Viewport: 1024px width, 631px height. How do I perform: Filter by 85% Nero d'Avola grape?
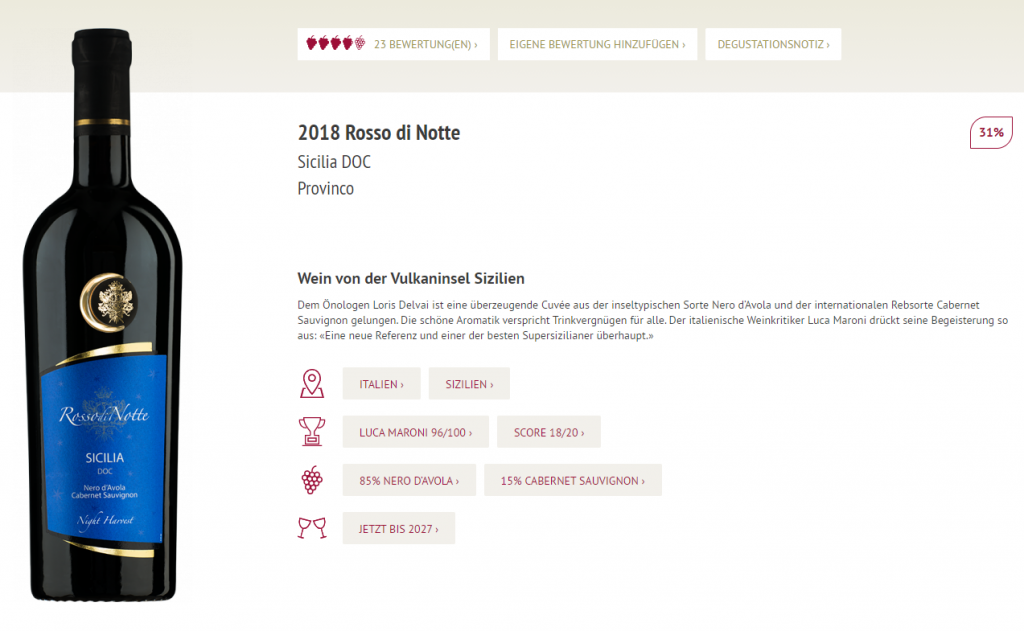click(409, 480)
